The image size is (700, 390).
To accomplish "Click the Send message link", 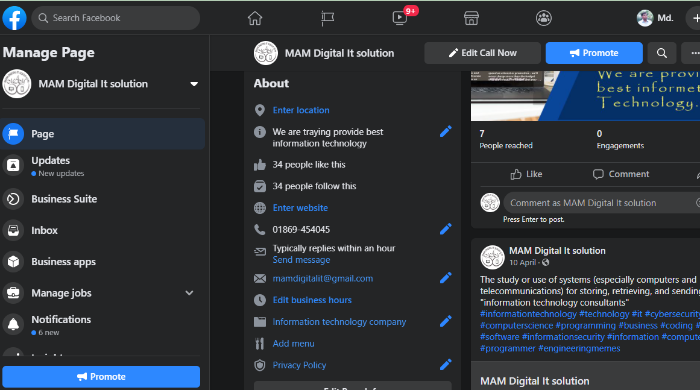I will (301, 260).
